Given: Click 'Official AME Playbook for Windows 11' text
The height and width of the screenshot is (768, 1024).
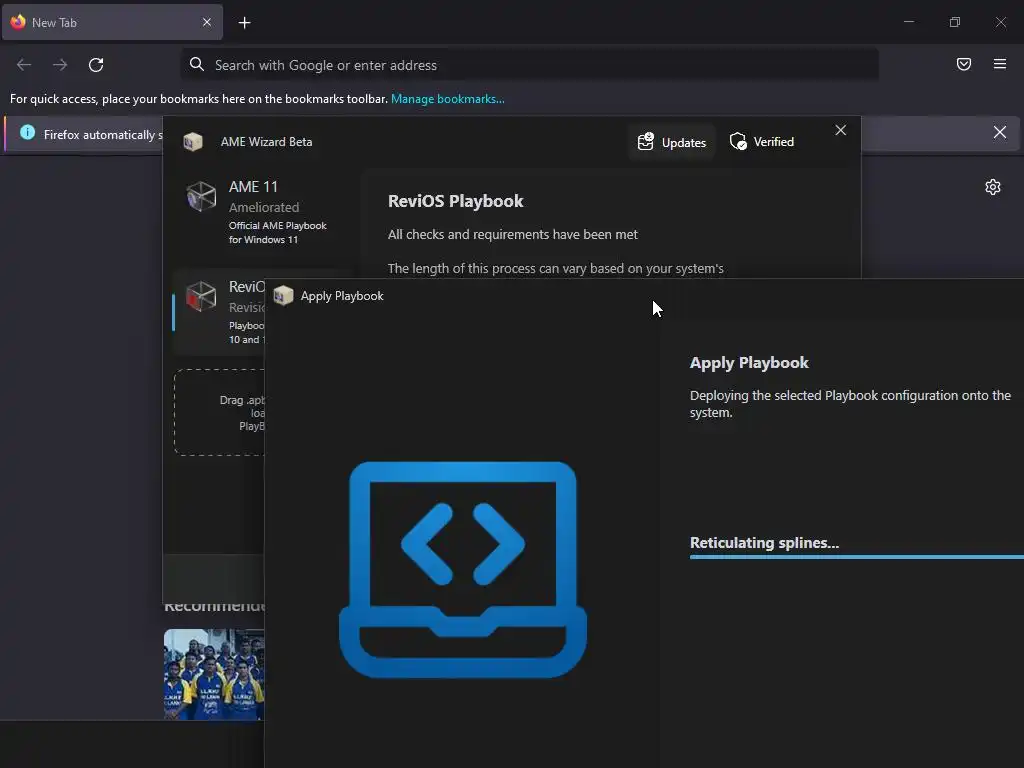Looking at the screenshot, I should coord(278,232).
